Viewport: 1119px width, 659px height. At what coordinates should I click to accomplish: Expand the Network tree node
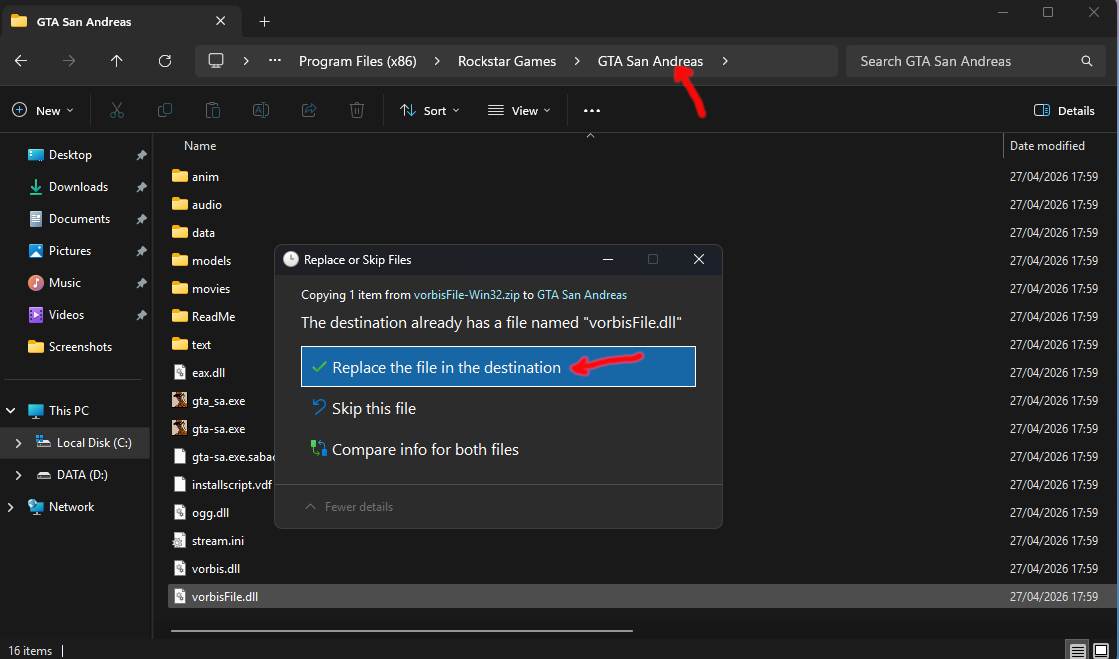tap(11, 507)
